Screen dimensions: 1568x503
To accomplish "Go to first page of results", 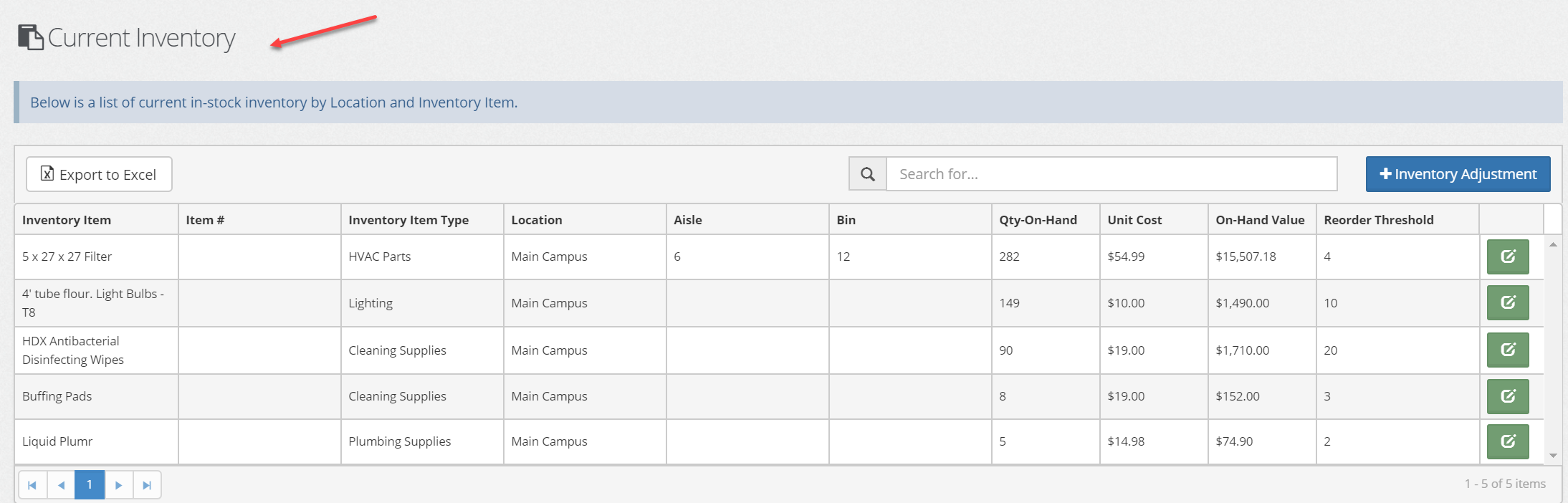I will click(32, 485).
